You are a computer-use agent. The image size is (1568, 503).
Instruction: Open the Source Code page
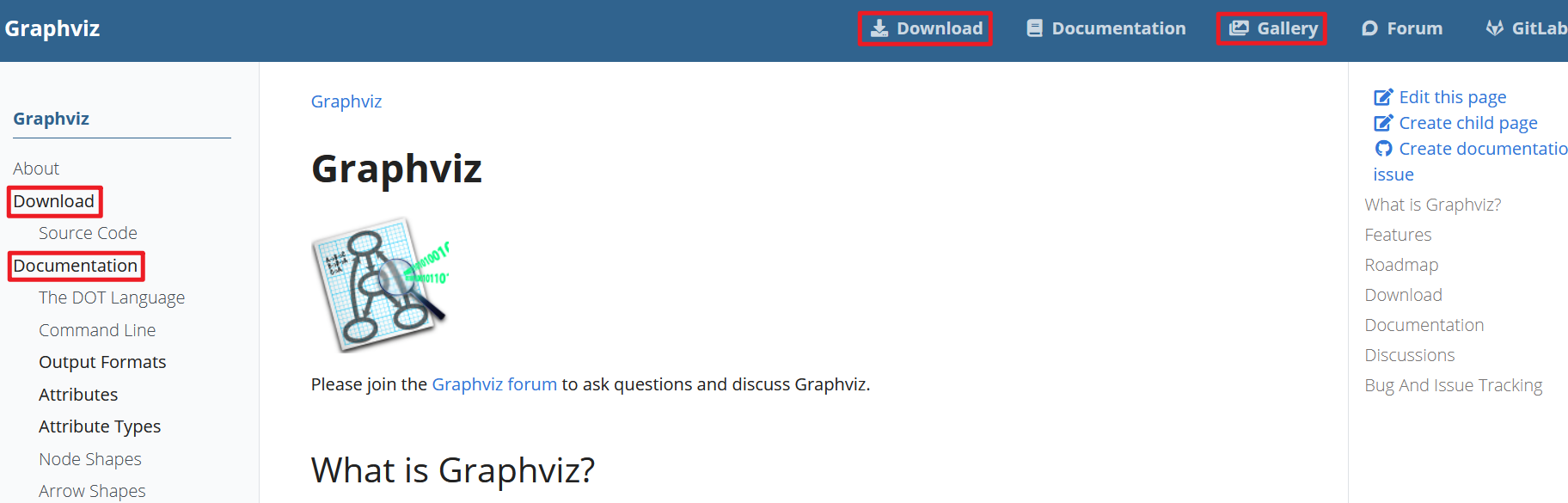click(x=88, y=232)
